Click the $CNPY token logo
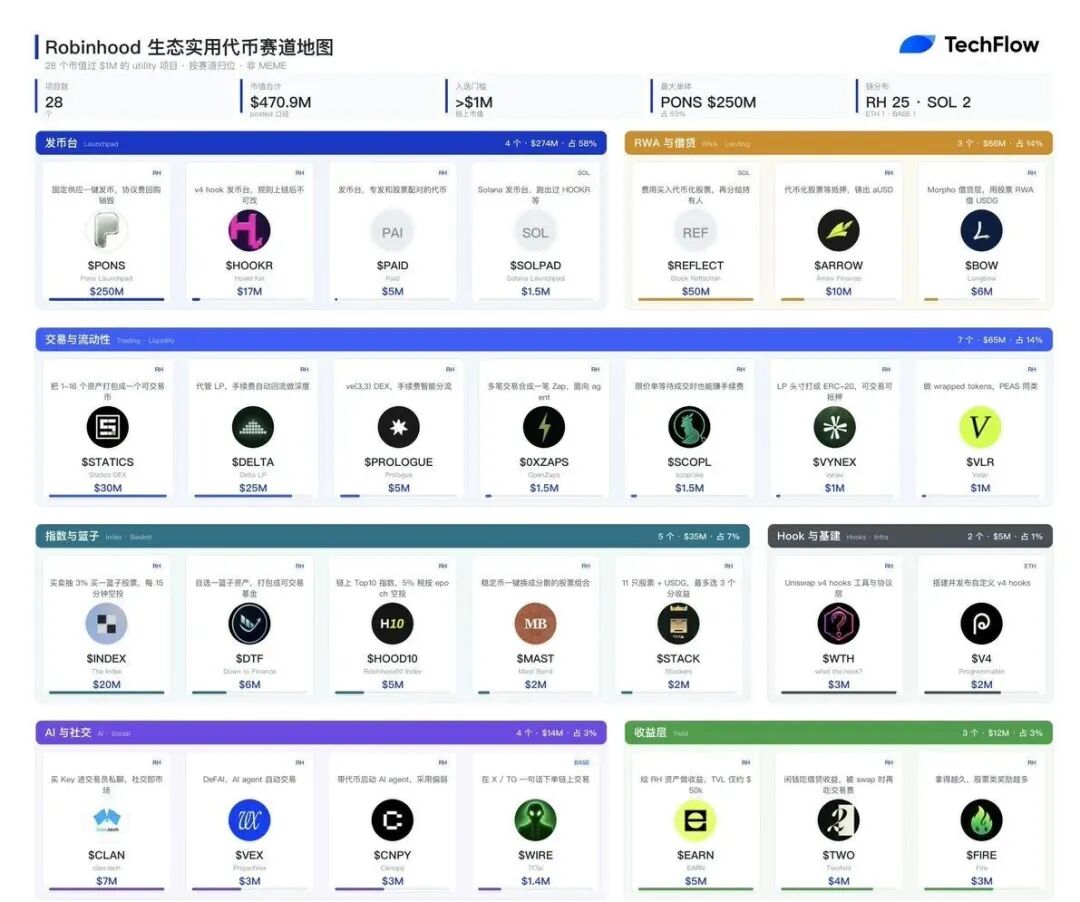 (392, 820)
